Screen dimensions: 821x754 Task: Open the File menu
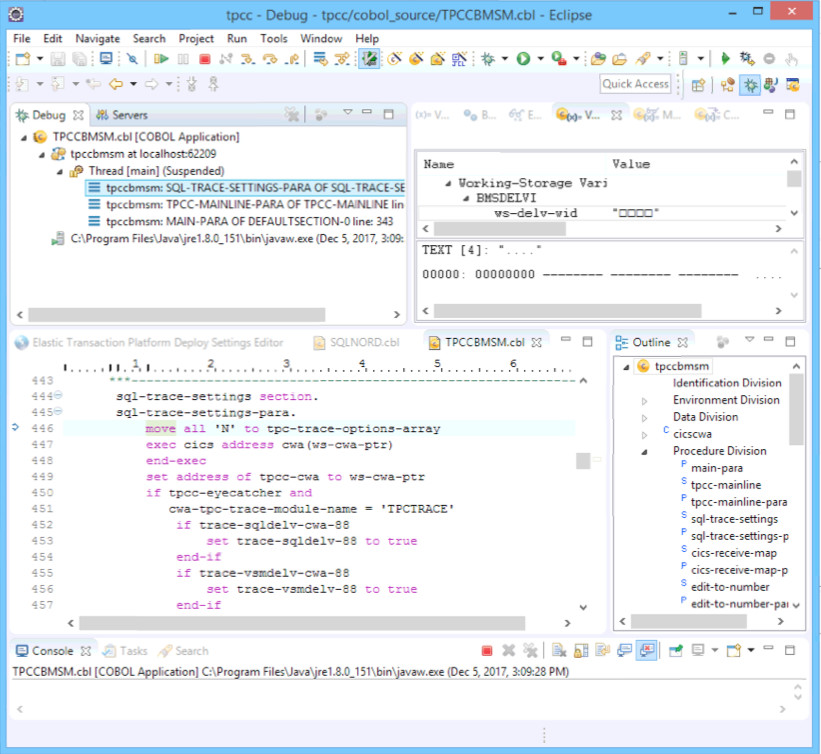21,39
